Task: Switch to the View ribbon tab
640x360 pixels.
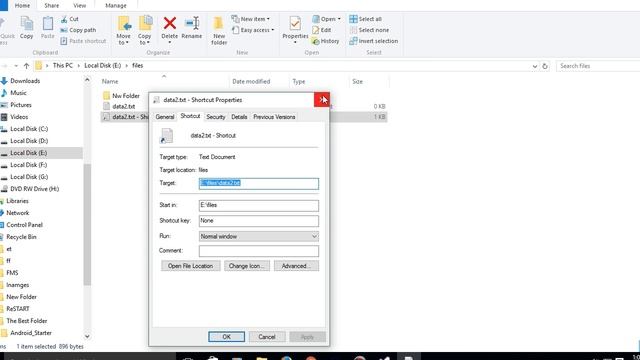Action: tap(80, 6)
